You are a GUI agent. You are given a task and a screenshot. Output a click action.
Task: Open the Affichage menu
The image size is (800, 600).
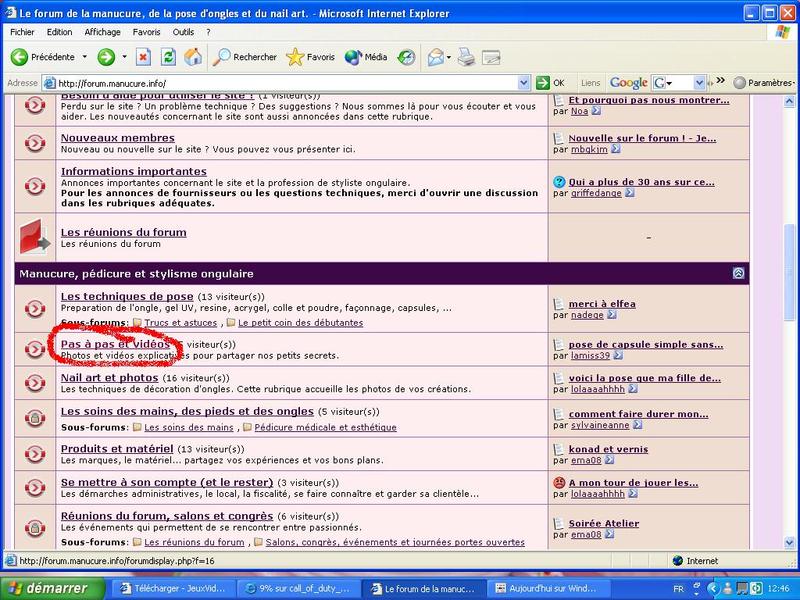[102, 32]
